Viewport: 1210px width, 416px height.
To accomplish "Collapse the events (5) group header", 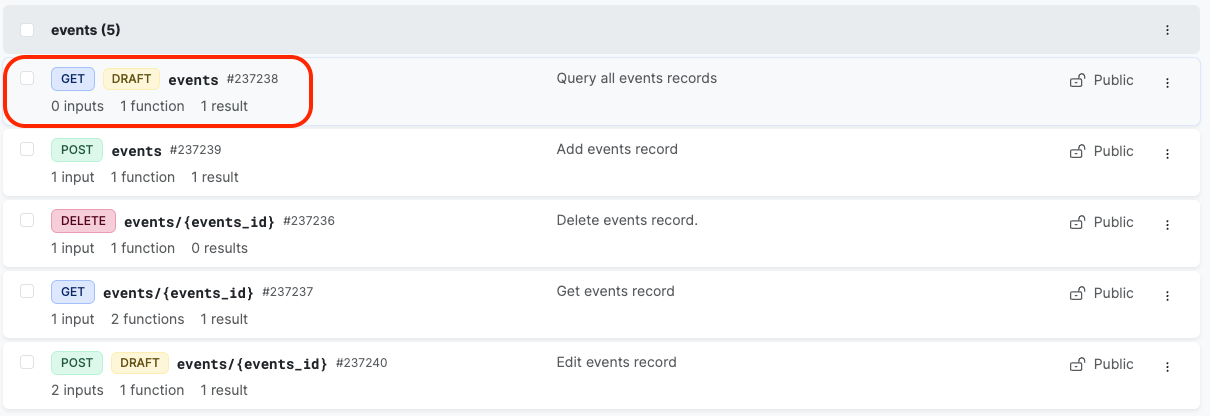I will point(86,30).
